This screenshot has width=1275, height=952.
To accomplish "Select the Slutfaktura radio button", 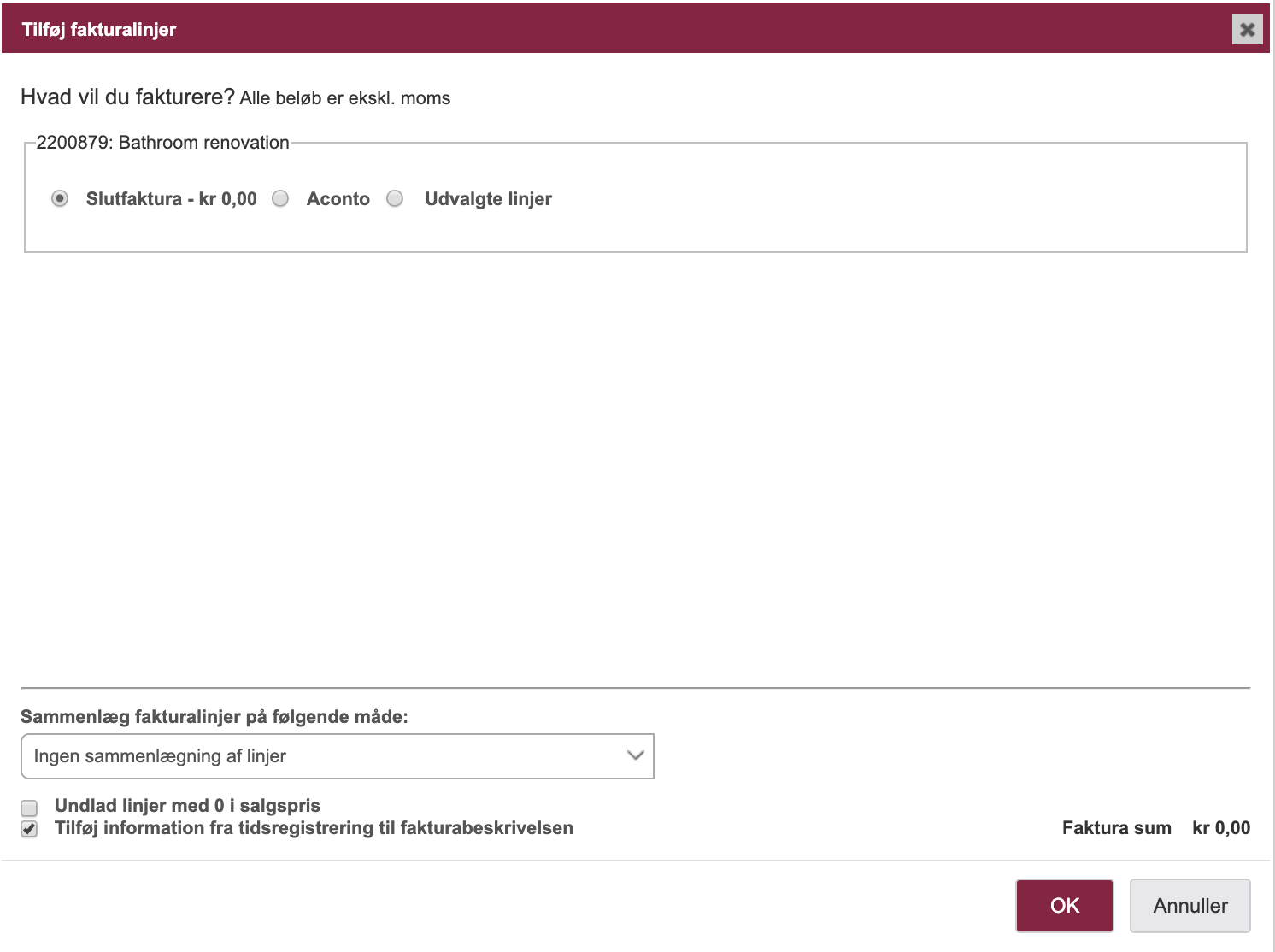I will click(x=60, y=198).
